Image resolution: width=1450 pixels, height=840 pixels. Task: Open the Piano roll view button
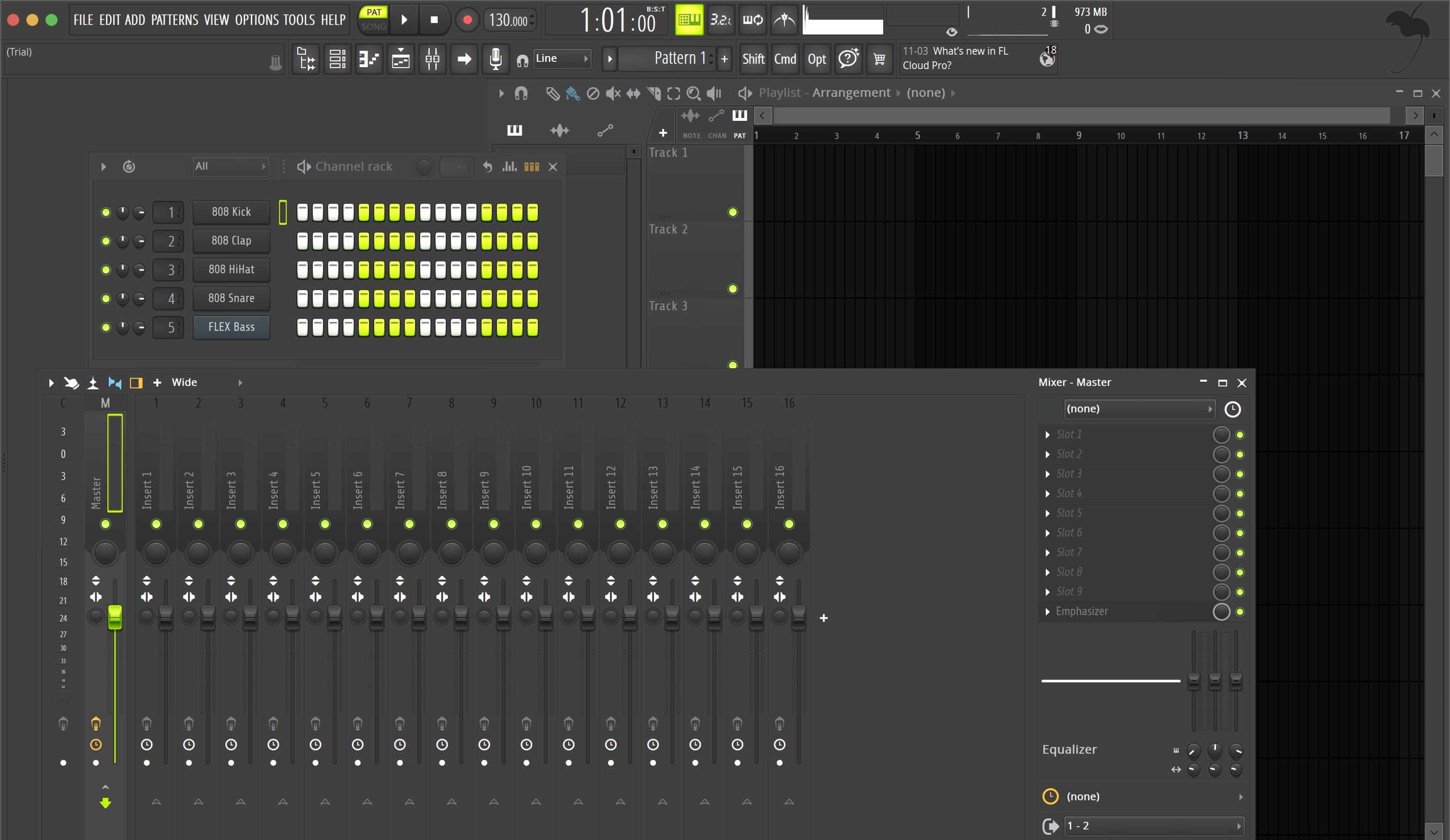coord(369,58)
